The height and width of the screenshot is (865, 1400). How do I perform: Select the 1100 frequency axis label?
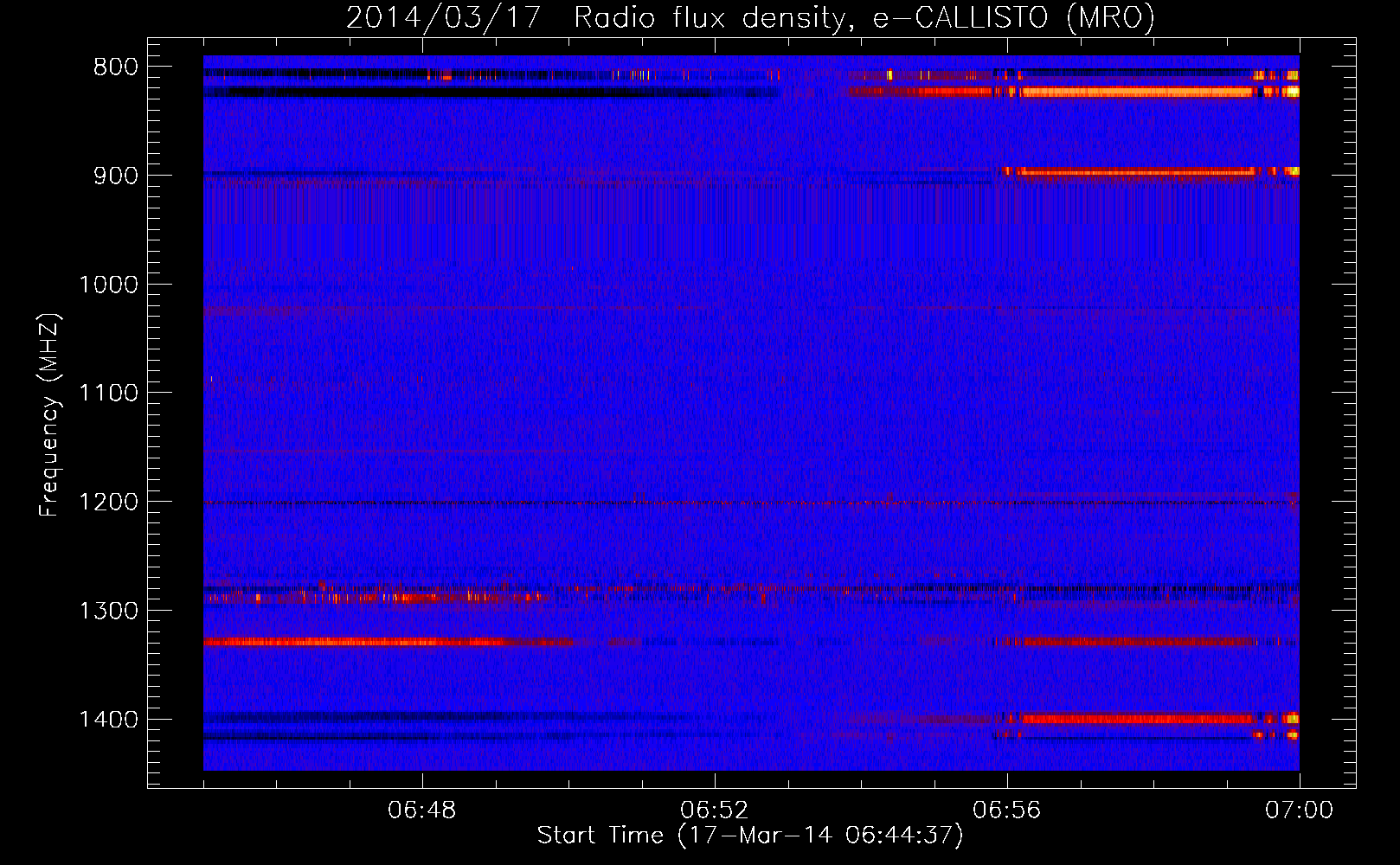[108, 394]
